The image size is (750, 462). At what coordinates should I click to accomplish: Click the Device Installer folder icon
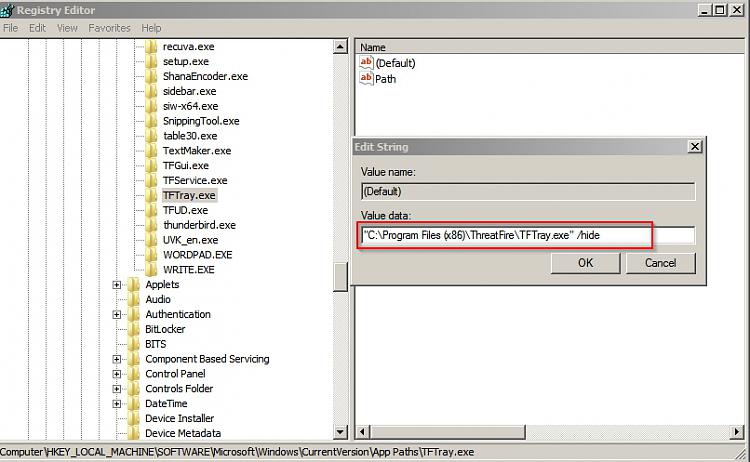tap(134, 418)
